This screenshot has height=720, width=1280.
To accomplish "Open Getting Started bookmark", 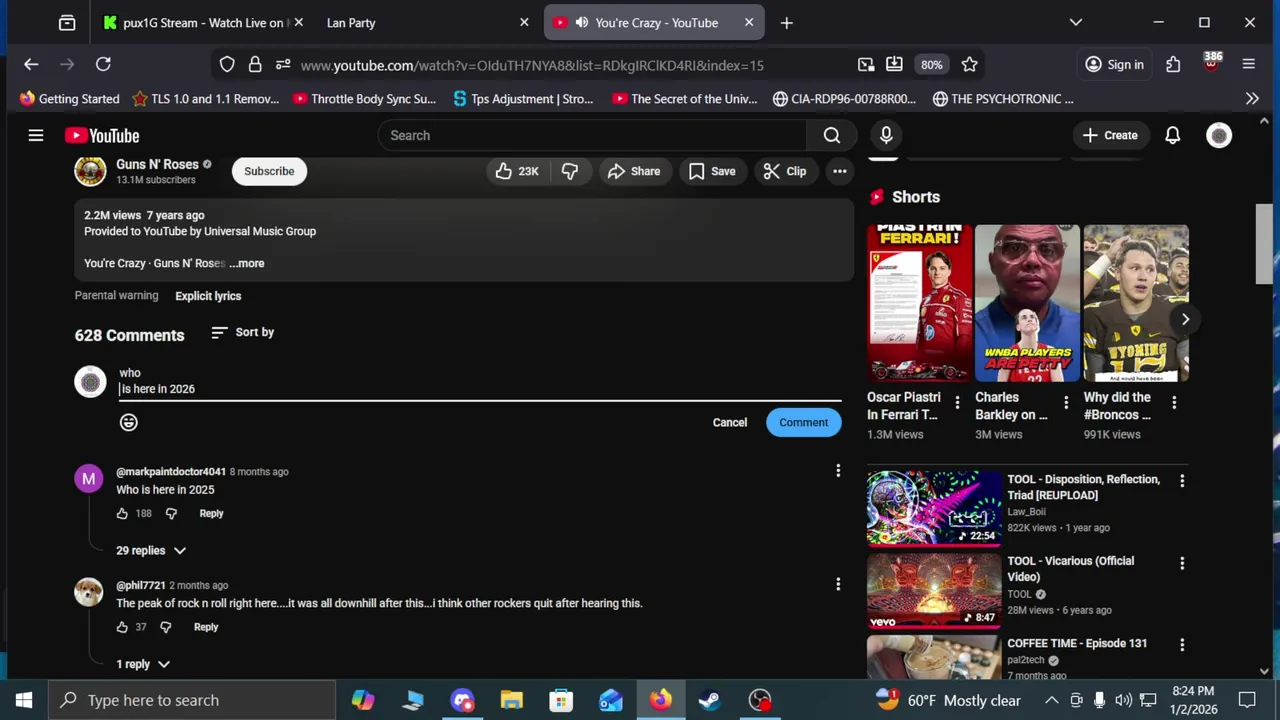I will point(69,98).
